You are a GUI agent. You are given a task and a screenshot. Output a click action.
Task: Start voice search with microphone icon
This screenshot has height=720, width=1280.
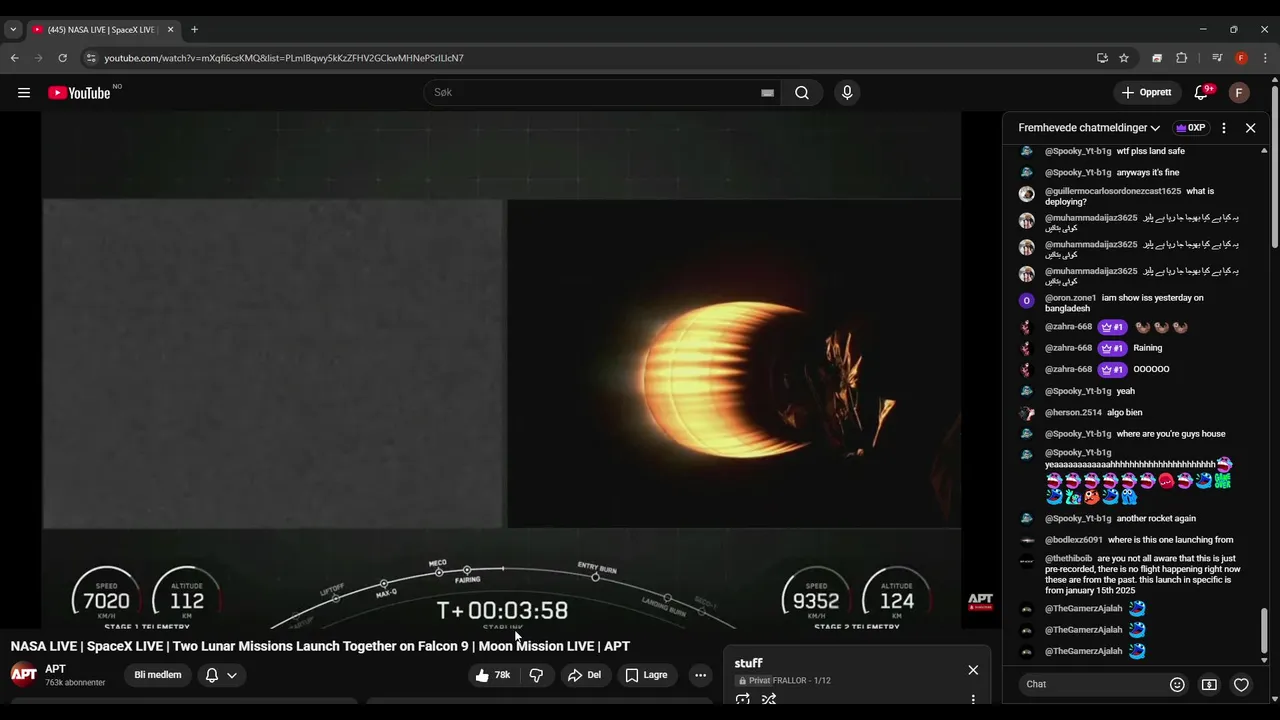point(847,93)
